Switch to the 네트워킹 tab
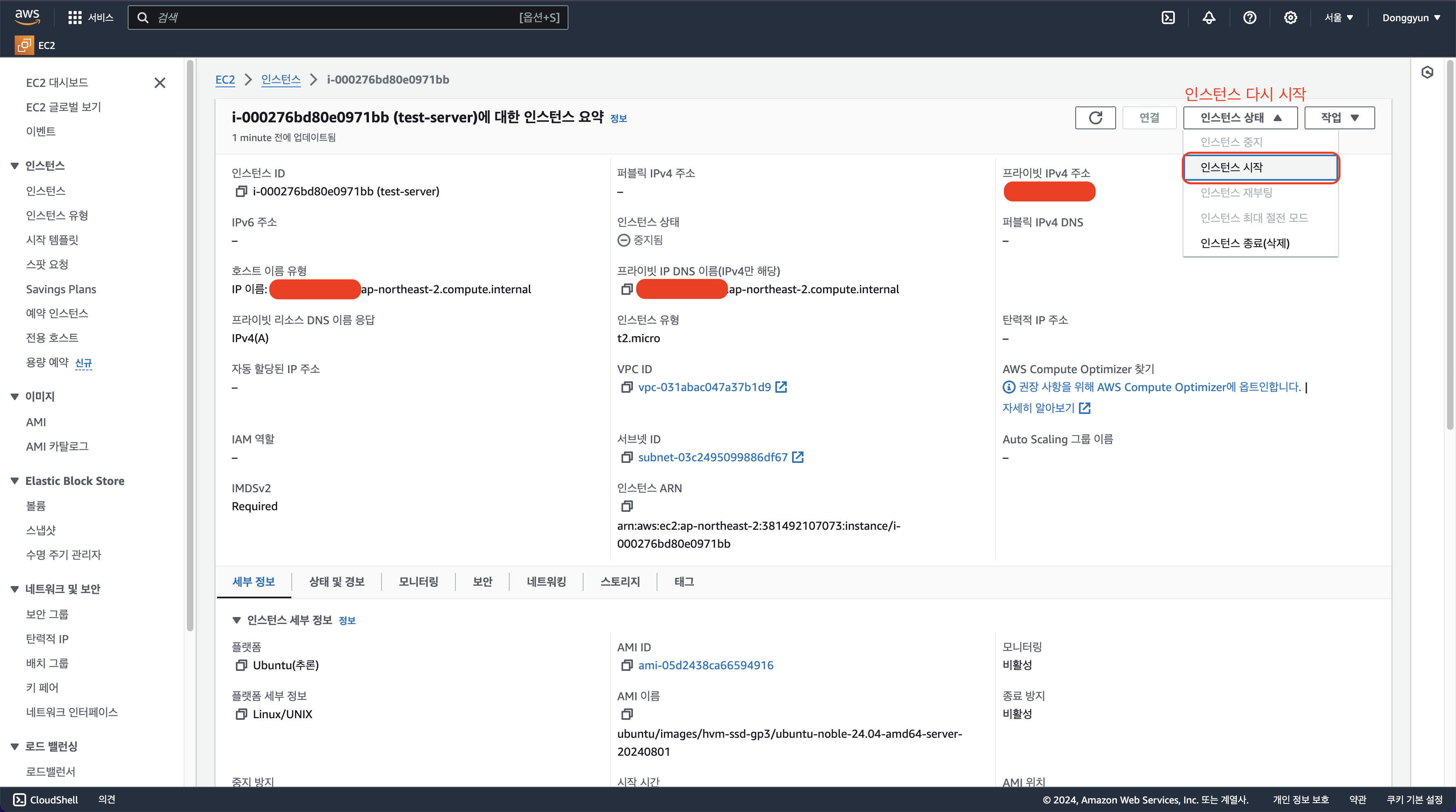This screenshot has width=1456, height=812. [x=546, y=582]
